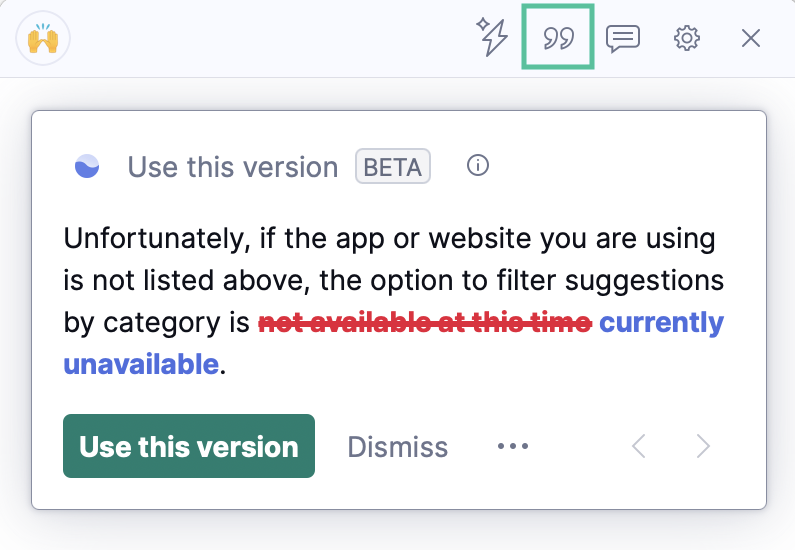795x550 pixels.
Task: Select the quotation marks icon
Action: 558,38
